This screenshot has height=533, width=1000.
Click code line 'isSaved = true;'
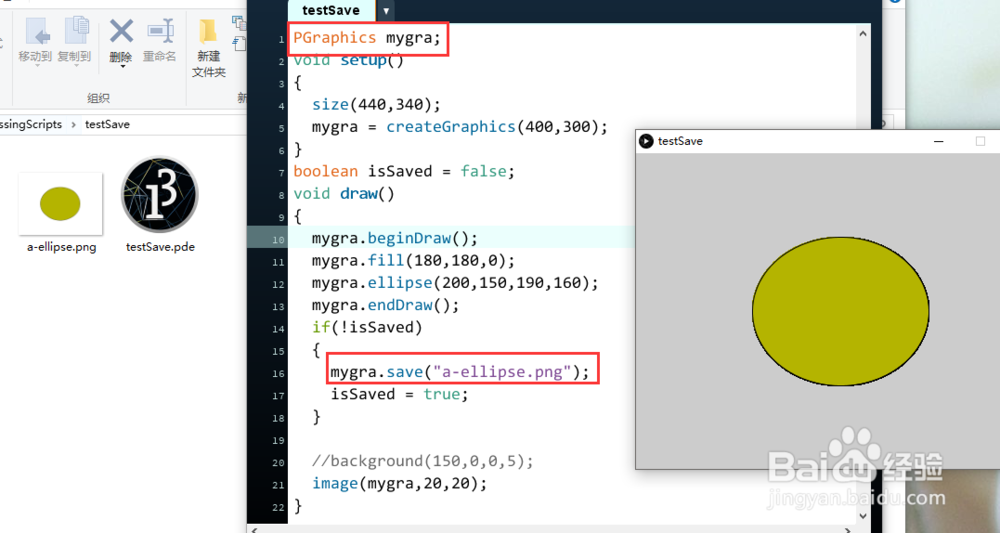399,395
